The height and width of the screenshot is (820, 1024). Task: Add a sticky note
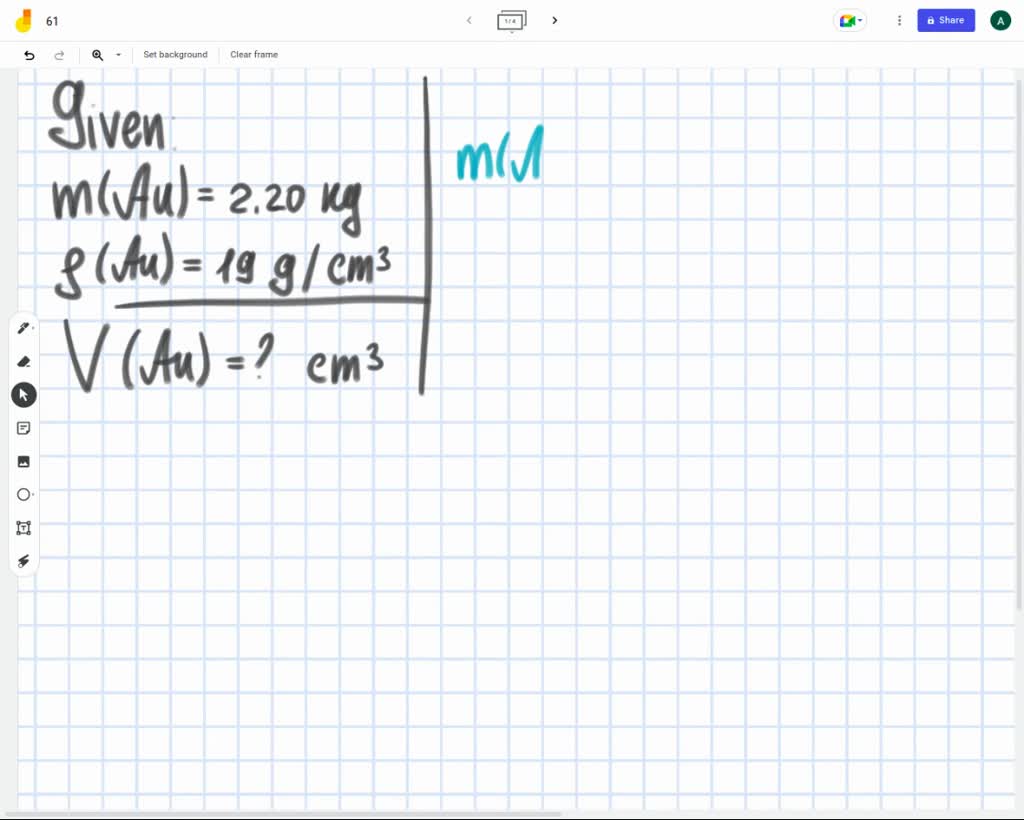coord(24,428)
